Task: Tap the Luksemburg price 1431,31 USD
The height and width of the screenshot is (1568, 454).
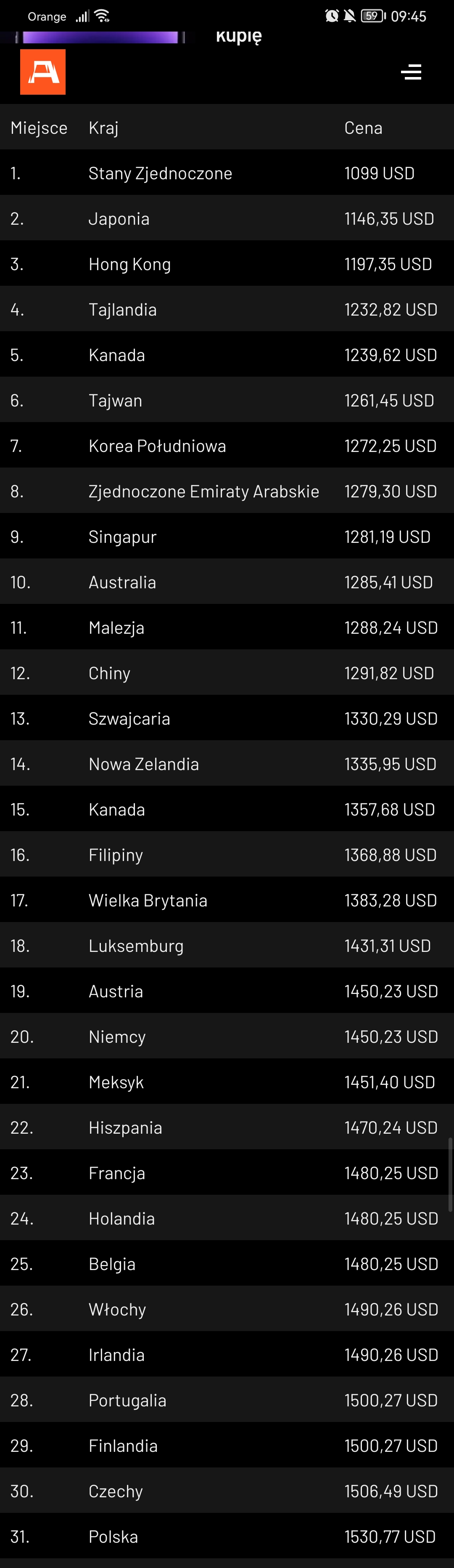Action: click(x=387, y=946)
